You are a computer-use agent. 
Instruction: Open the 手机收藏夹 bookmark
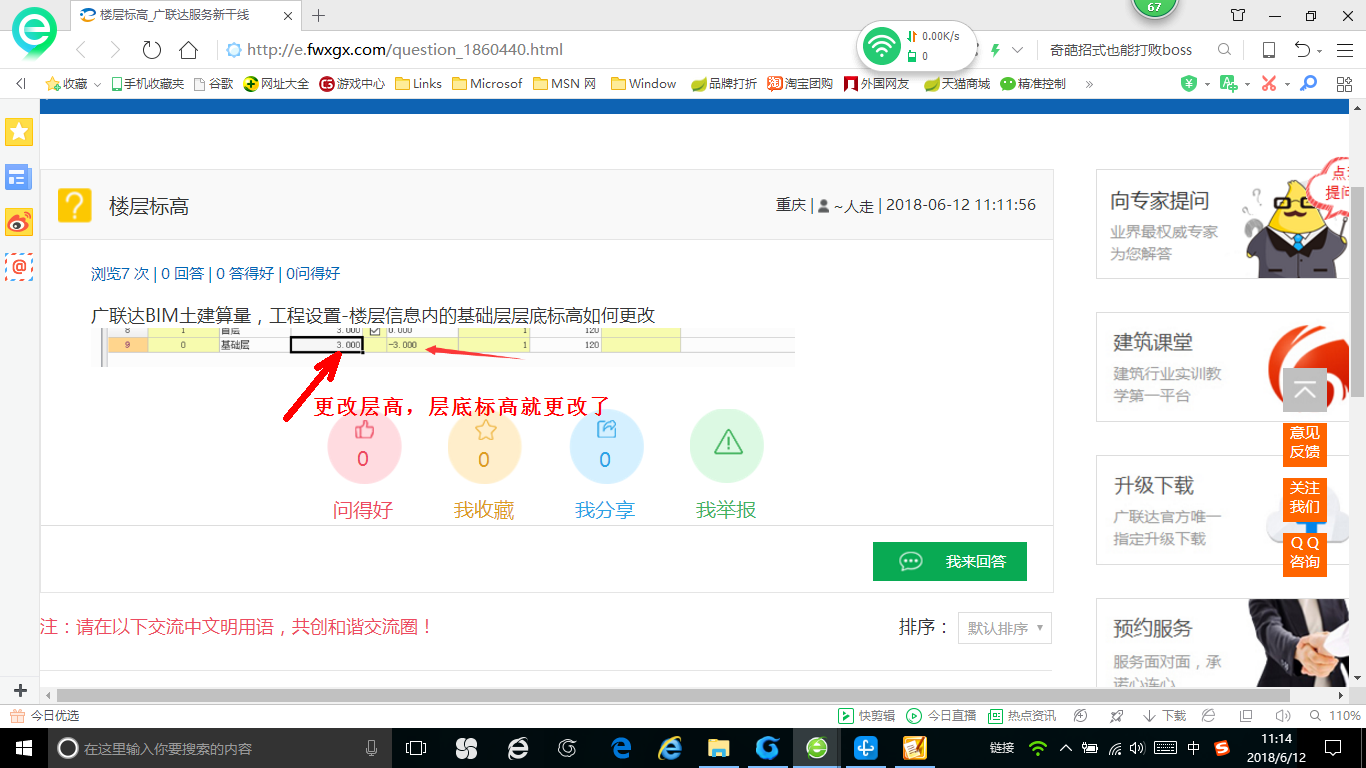pos(148,84)
